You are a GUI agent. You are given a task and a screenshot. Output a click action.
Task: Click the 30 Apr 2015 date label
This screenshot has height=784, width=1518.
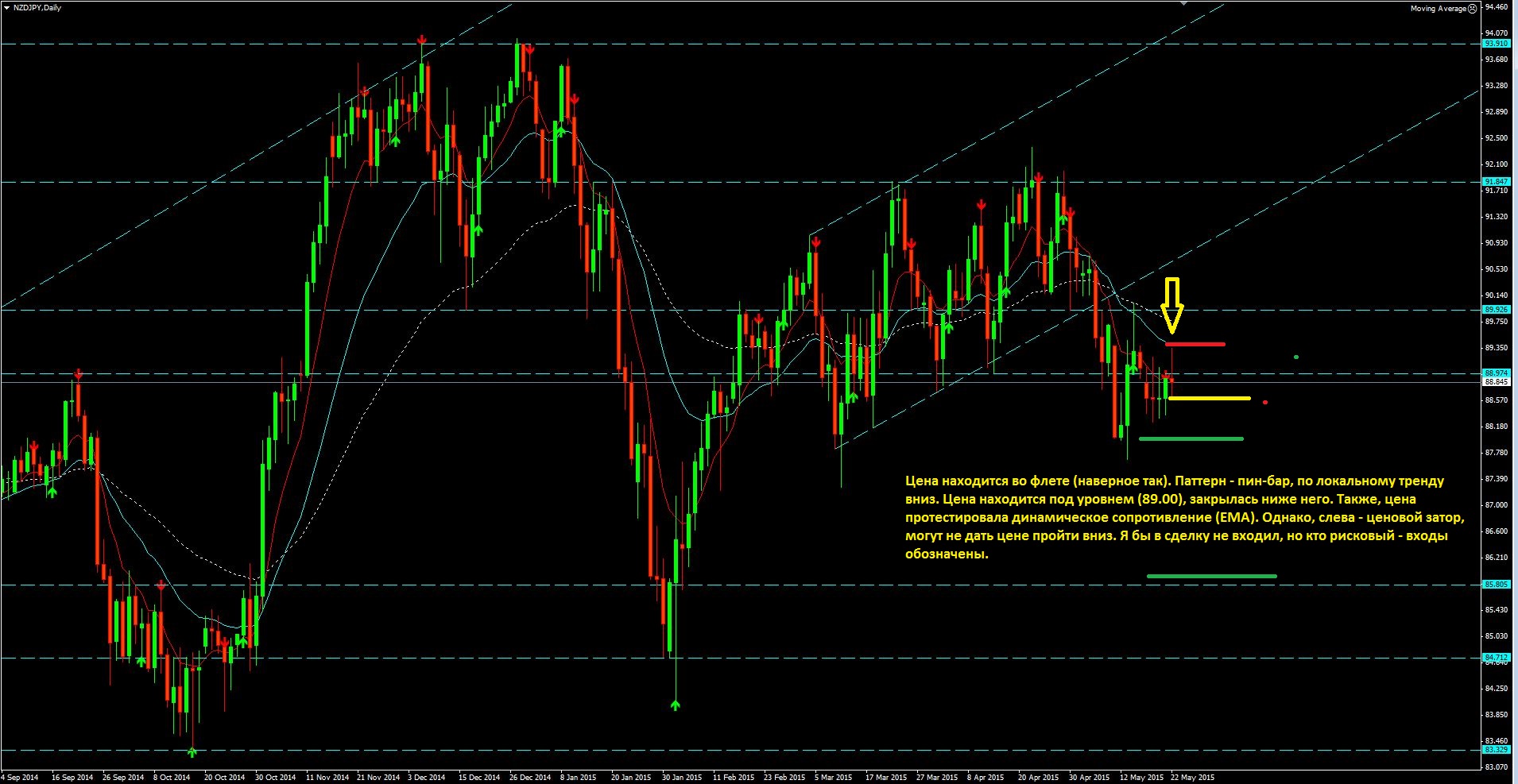[x=1089, y=778]
